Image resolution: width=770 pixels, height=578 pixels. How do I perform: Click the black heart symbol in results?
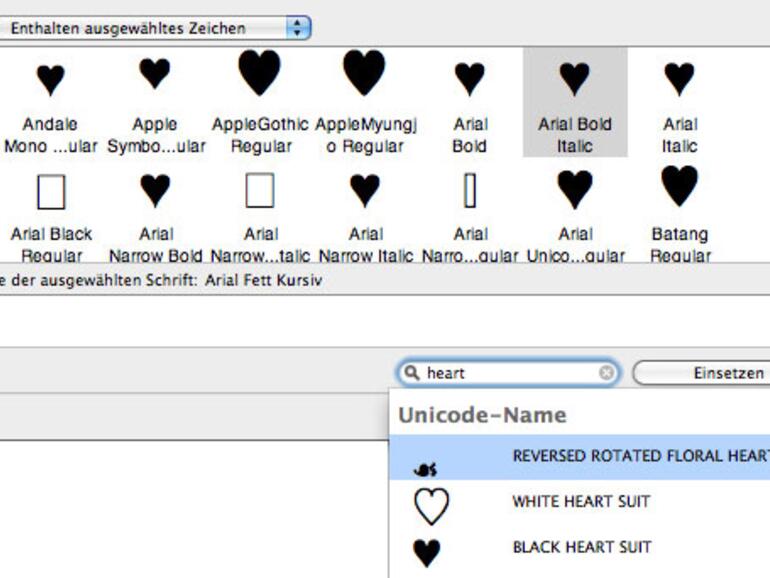tap(427, 553)
